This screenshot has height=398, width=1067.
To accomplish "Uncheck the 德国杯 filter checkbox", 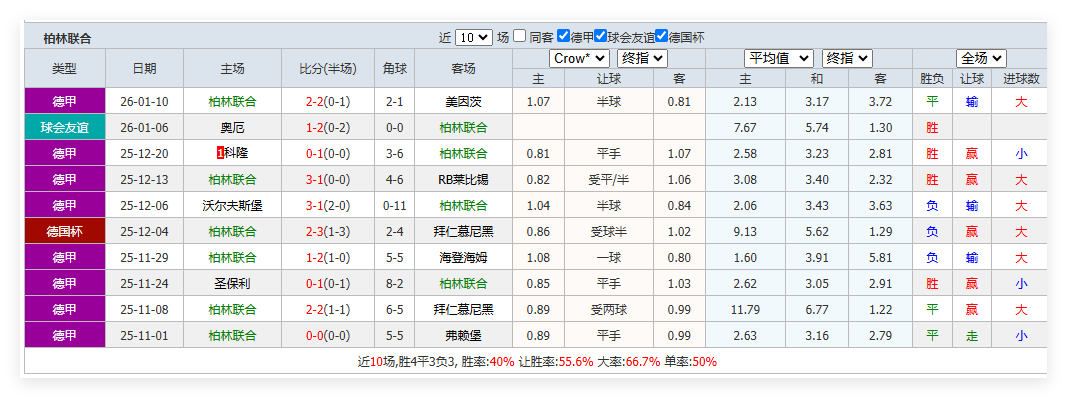I will (661, 36).
